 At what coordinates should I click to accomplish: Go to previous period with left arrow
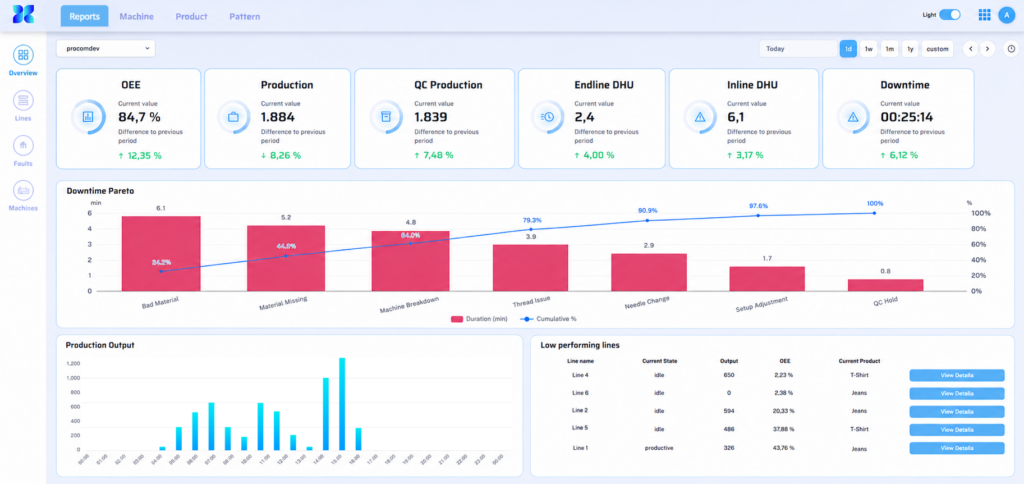[970, 49]
